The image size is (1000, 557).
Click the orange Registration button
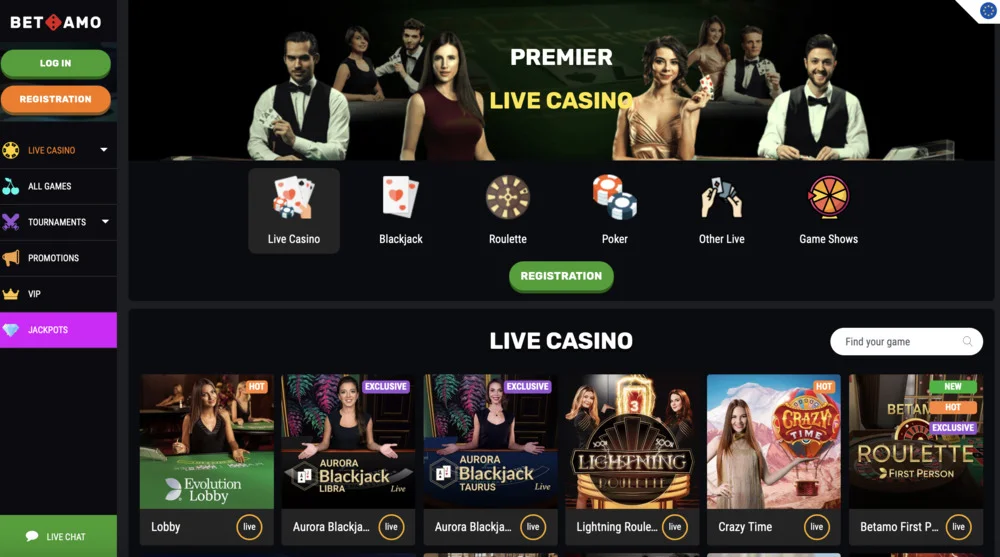(x=55, y=100)
